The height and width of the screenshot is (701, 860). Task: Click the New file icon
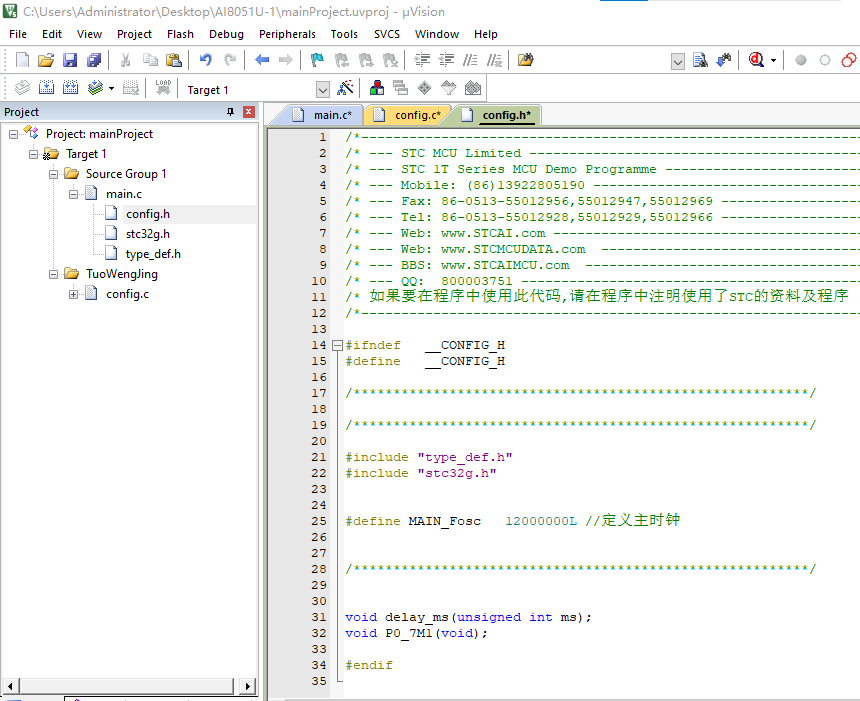(22, 60)
